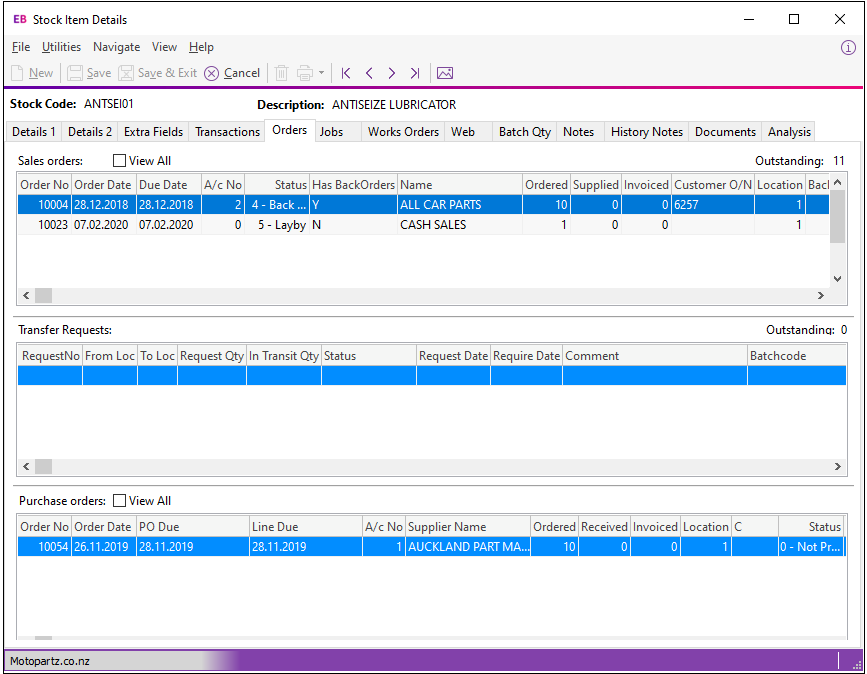Click the Cancel button
The height and width of the screenshot is (674, 867).
click(x=232, y=73)
